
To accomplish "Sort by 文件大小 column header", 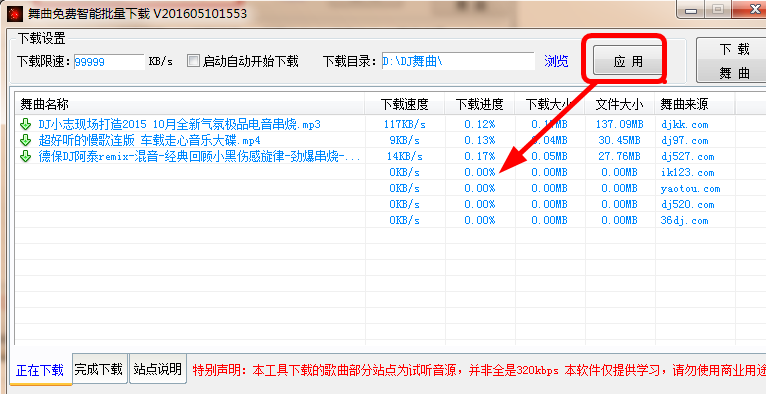I will (619, 104).
